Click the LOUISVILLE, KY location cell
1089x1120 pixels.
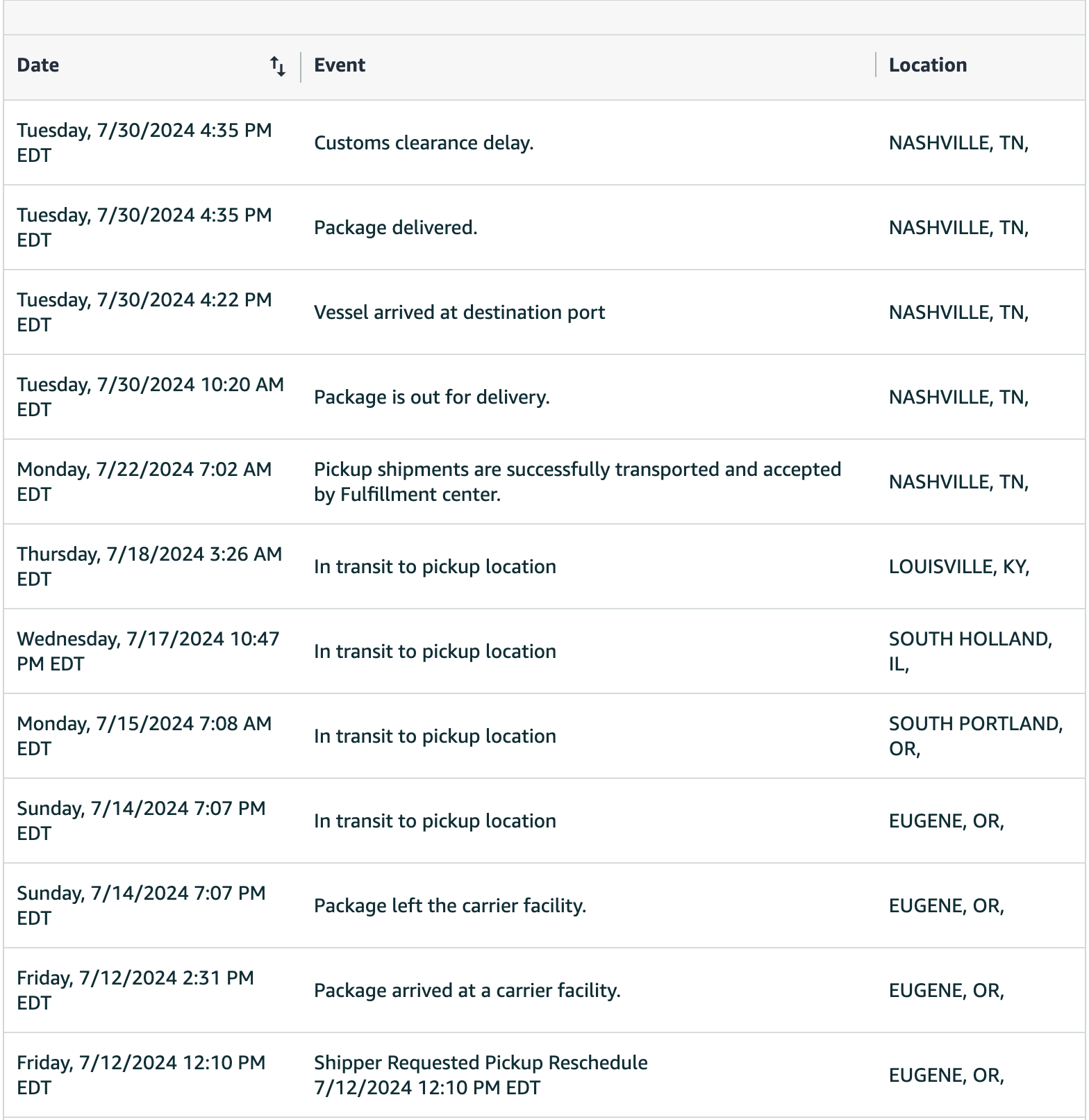(x=959, y=567)
